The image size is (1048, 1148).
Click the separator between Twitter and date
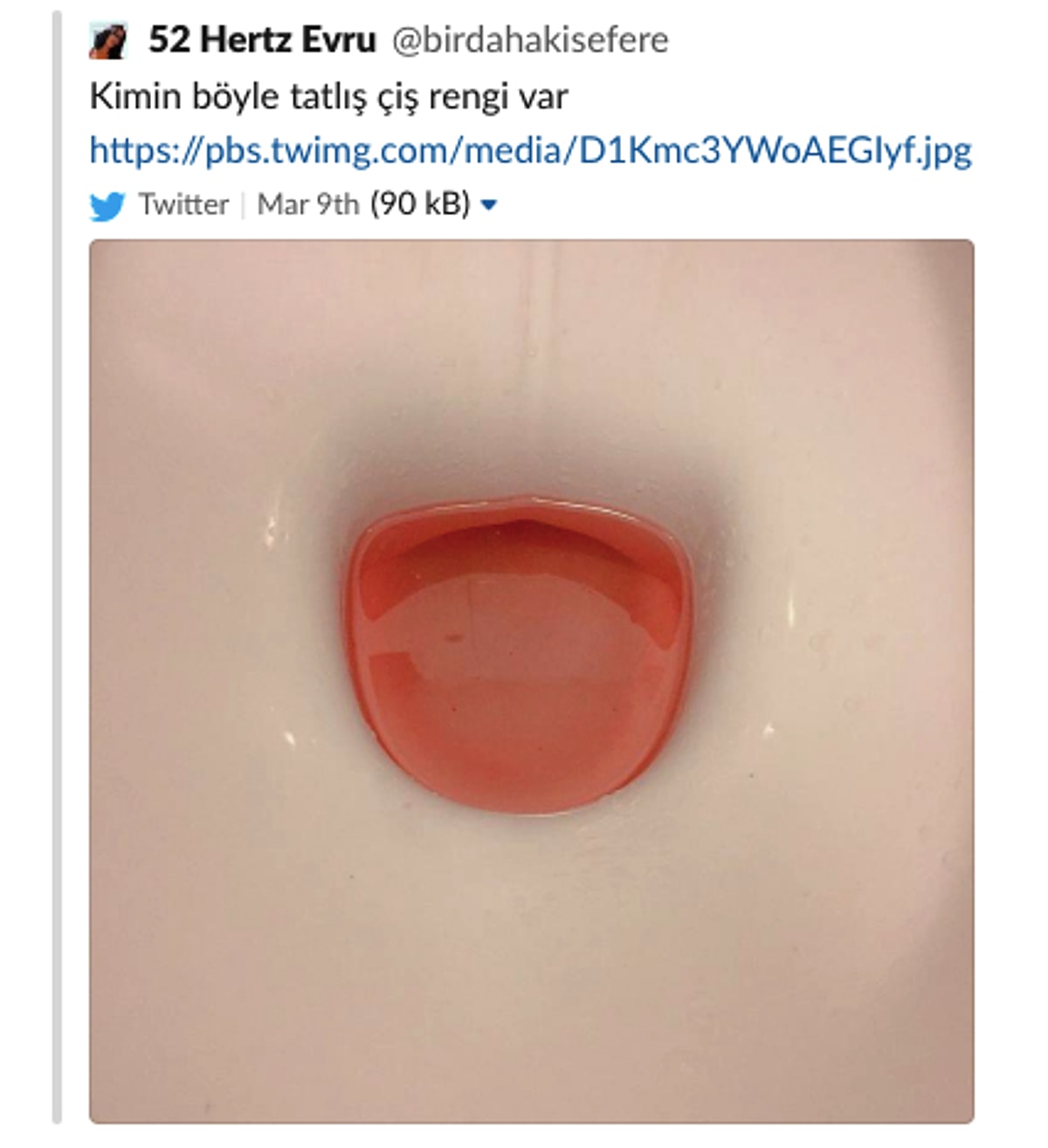pos(243,205)
